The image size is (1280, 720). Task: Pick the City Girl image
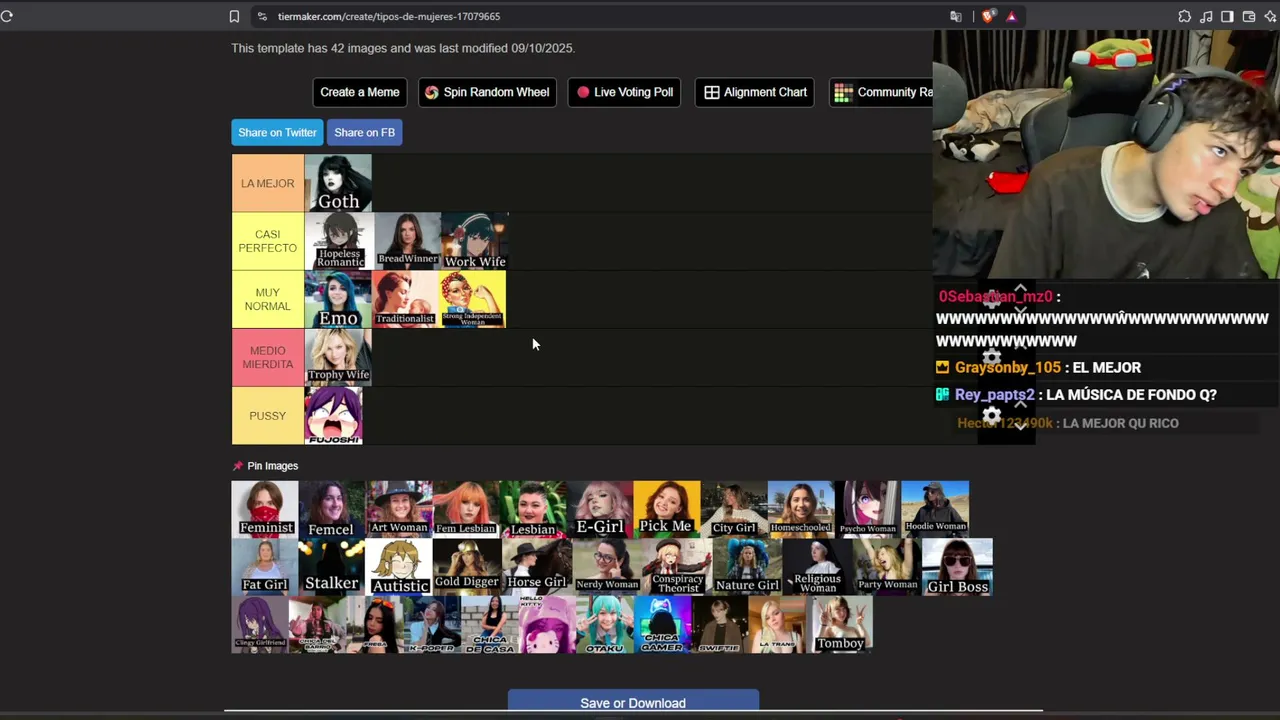click(734, 509)
